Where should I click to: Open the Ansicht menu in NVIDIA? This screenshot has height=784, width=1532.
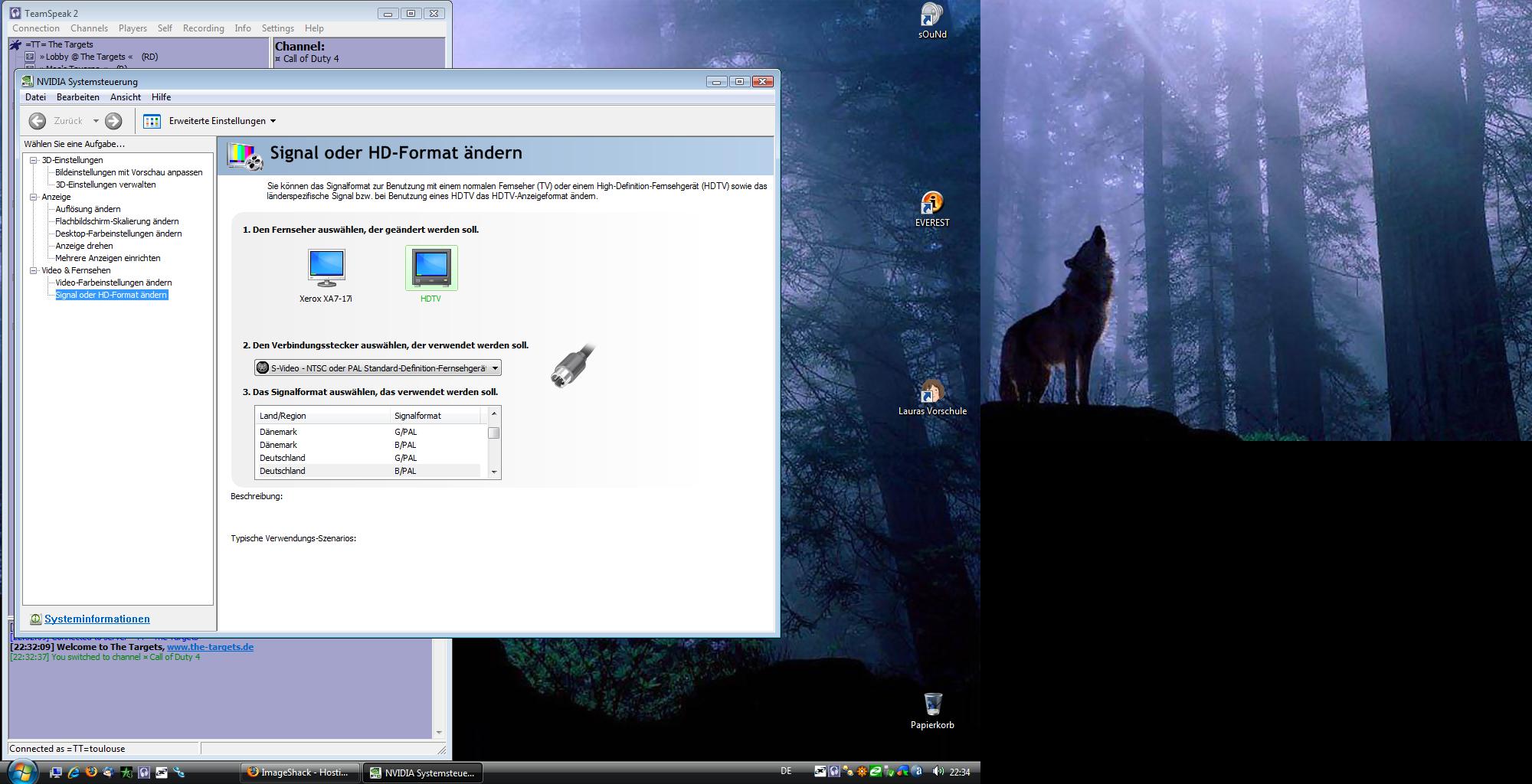[126, 97]
